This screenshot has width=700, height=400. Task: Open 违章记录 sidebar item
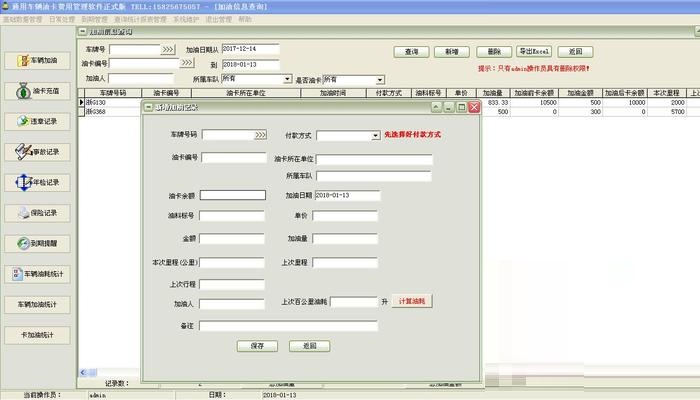click(38, 121)
